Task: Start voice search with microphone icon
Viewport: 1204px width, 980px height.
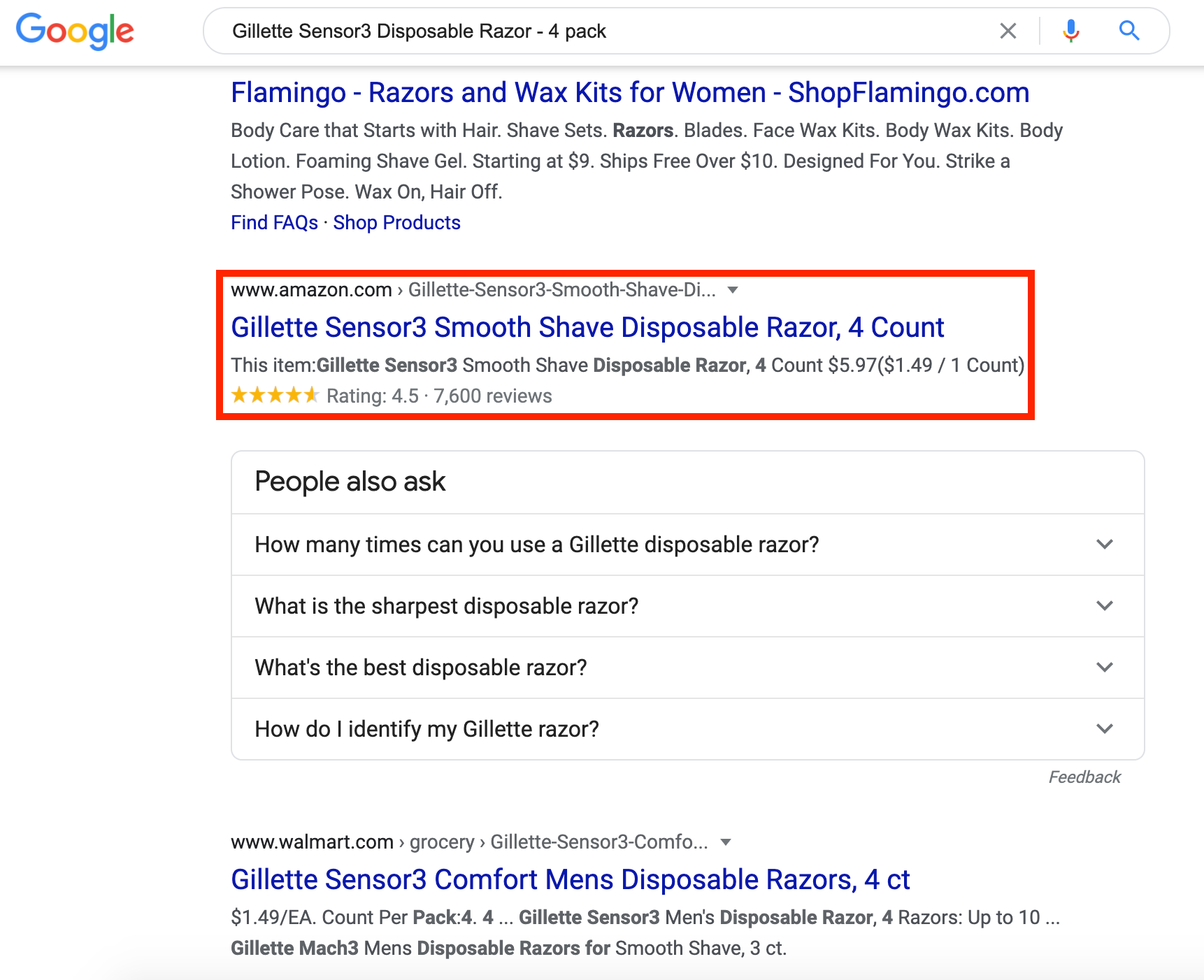Action: pos(1070,31)
